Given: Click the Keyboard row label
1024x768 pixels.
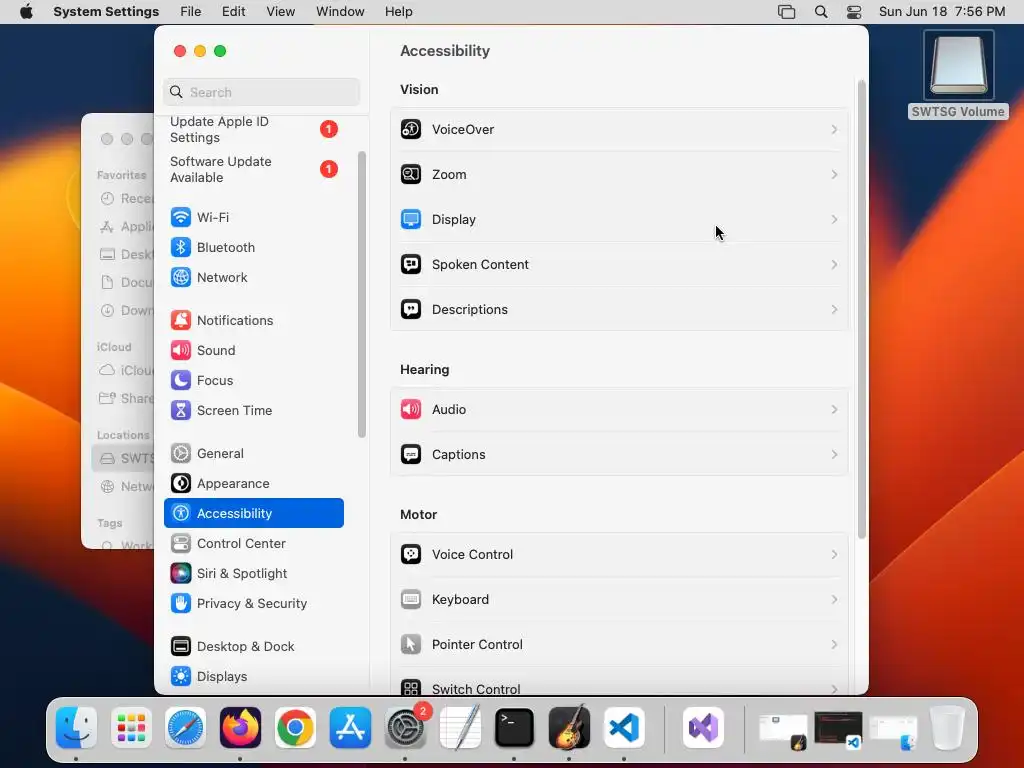Looking at the screenshot, I should coord(460,600).
